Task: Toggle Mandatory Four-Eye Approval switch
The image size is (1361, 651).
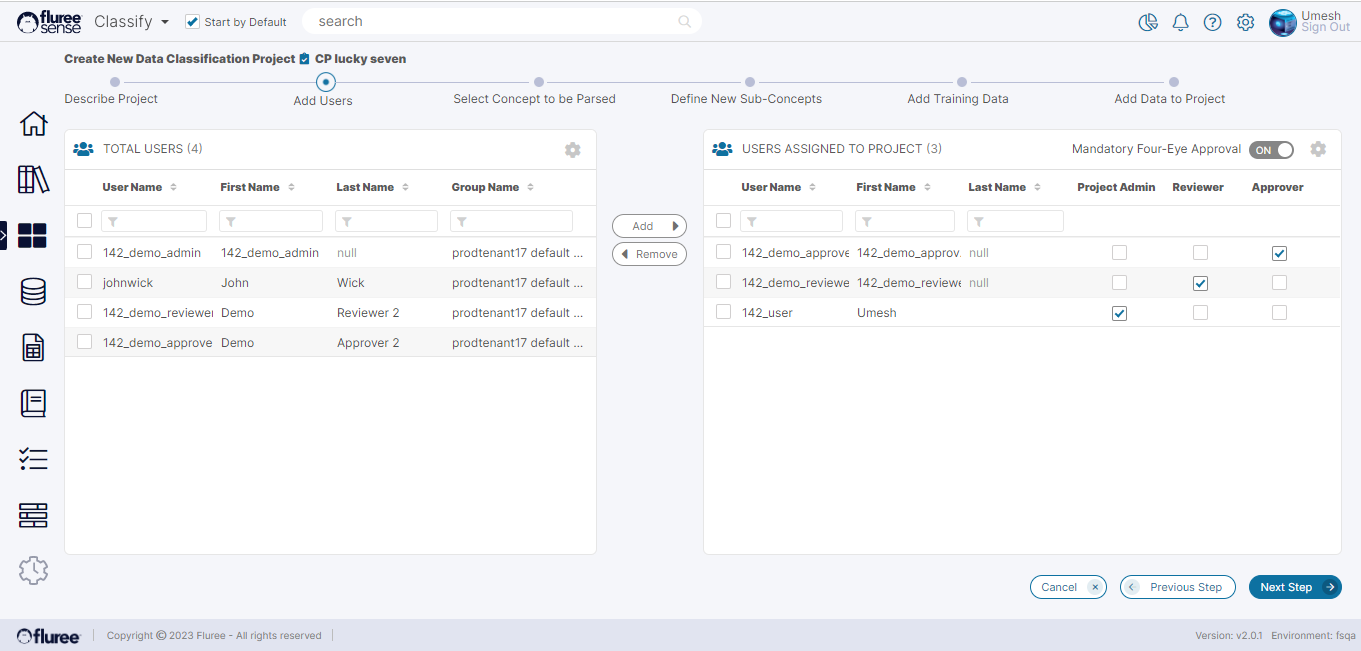Action: coord(1271,150)
